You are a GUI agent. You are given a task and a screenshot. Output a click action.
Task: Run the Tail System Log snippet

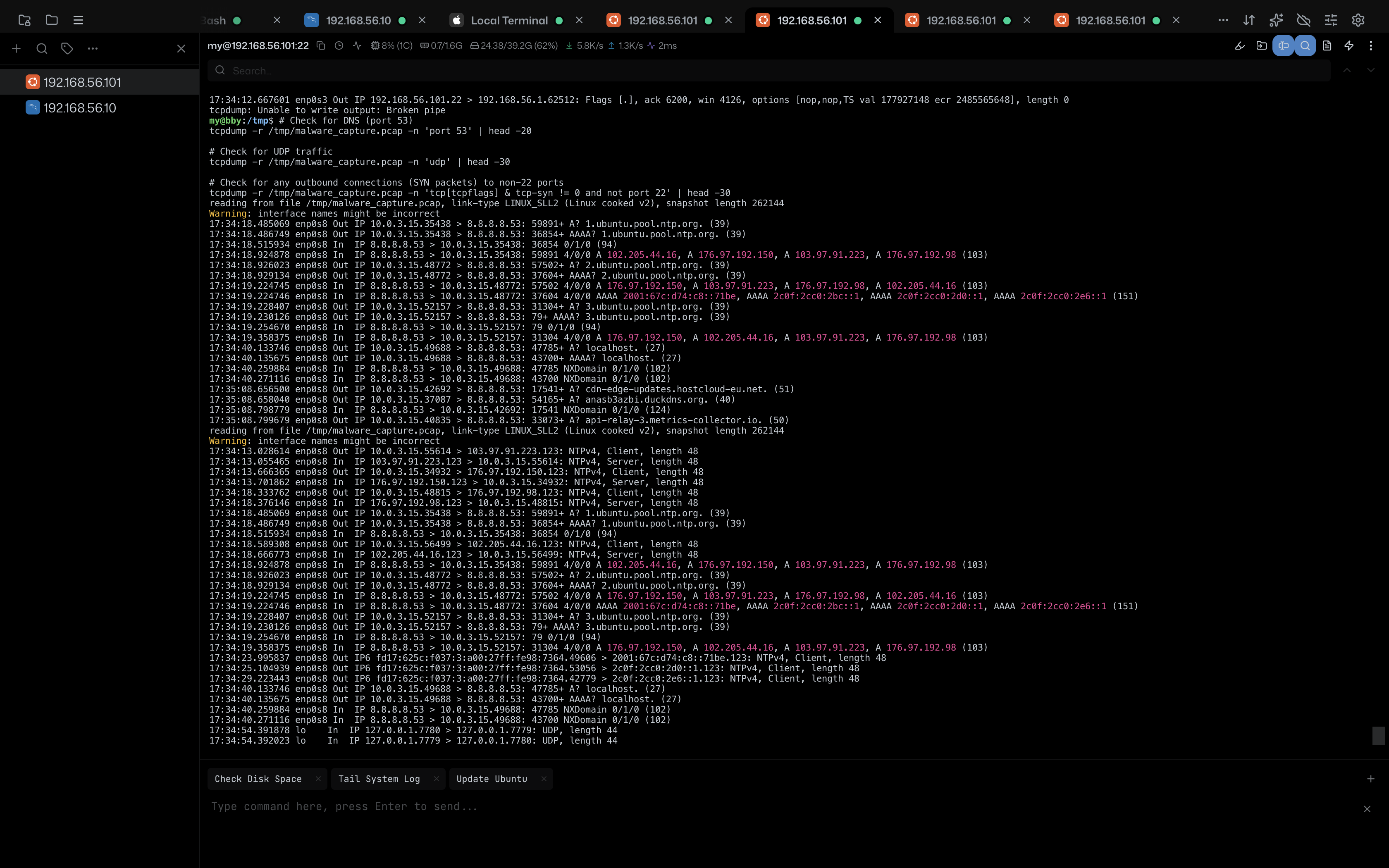click(379, 779)
